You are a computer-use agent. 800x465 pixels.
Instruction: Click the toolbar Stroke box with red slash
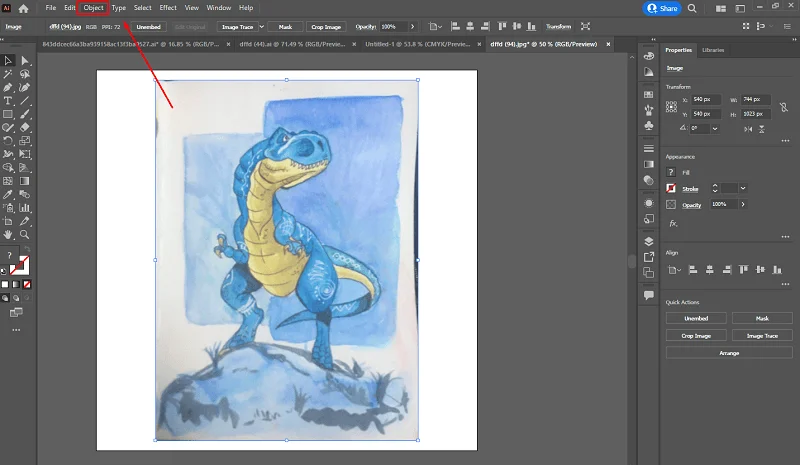pos(20,266)
